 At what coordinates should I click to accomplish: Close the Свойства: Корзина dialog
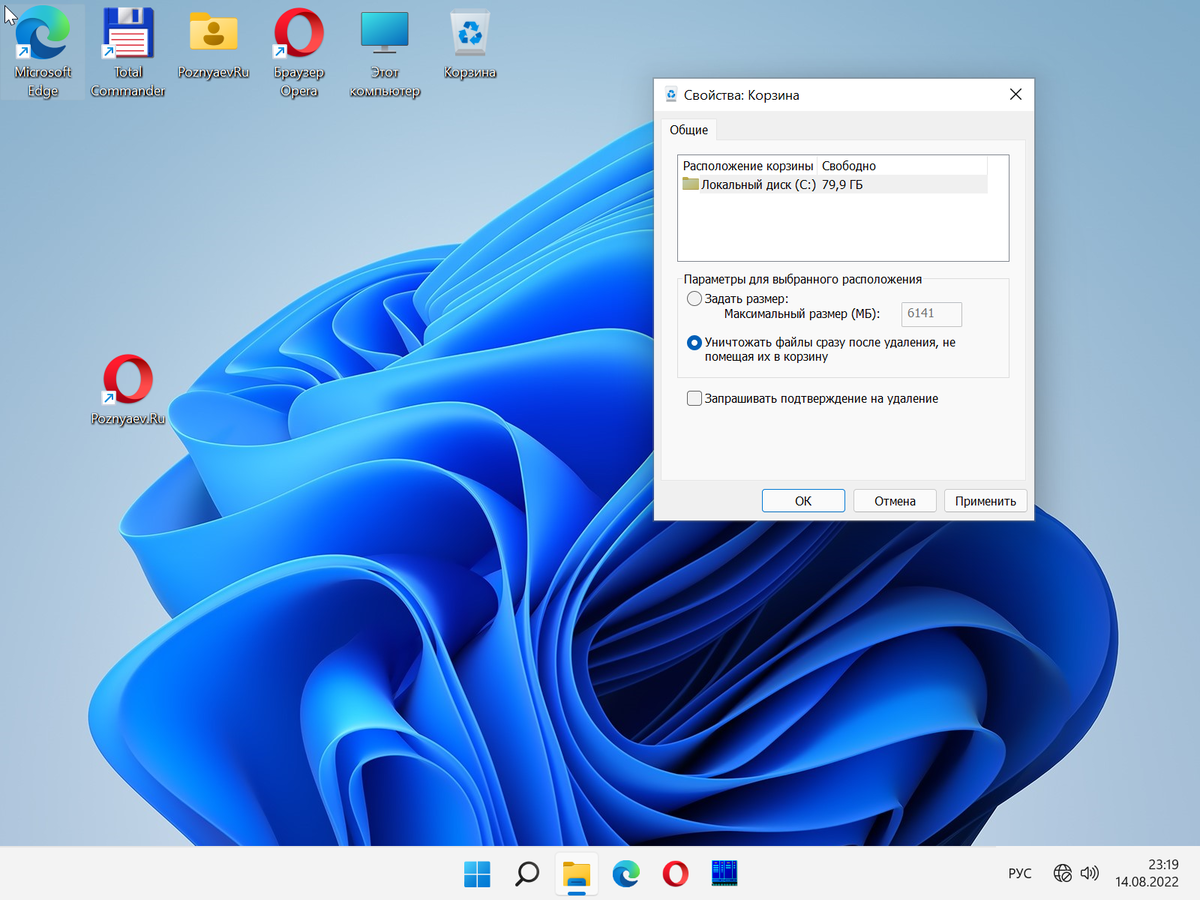tap(1016, 95)
